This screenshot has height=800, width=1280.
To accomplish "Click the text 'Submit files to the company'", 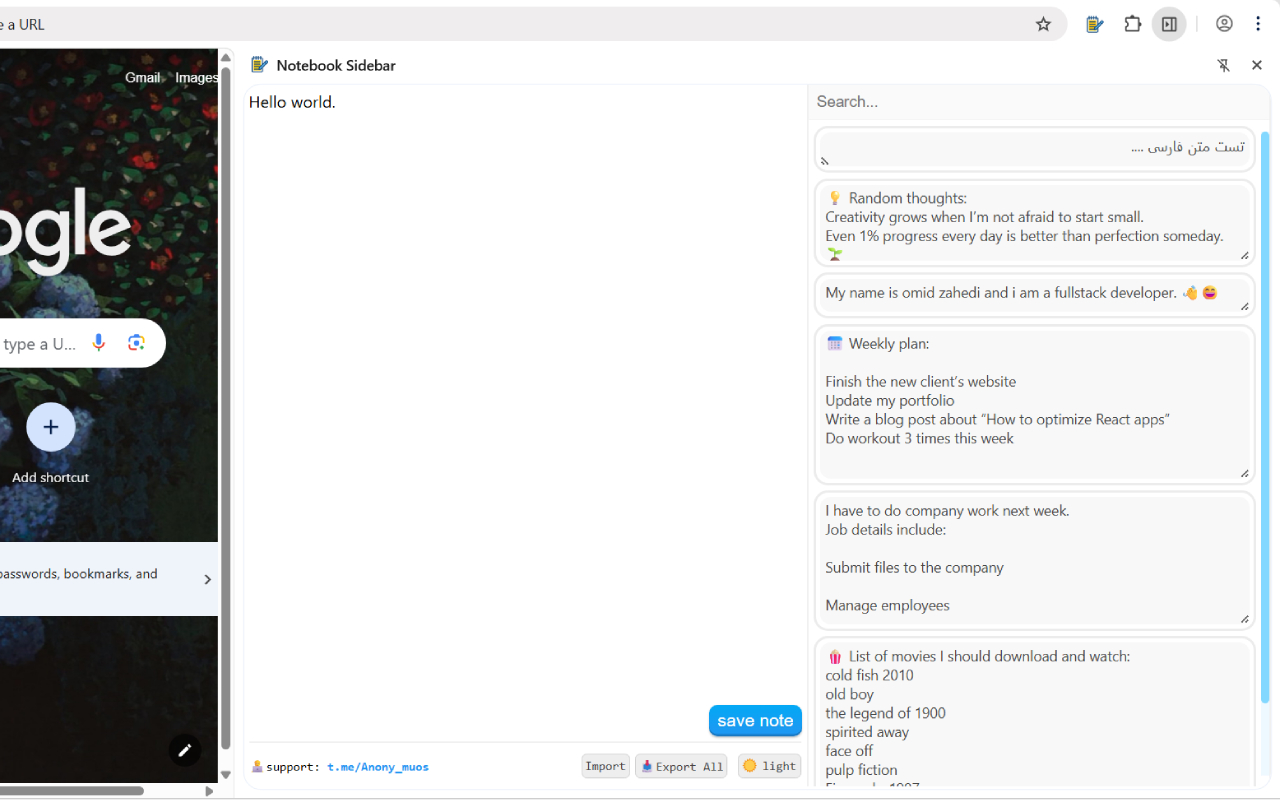I will coord(914,567).
